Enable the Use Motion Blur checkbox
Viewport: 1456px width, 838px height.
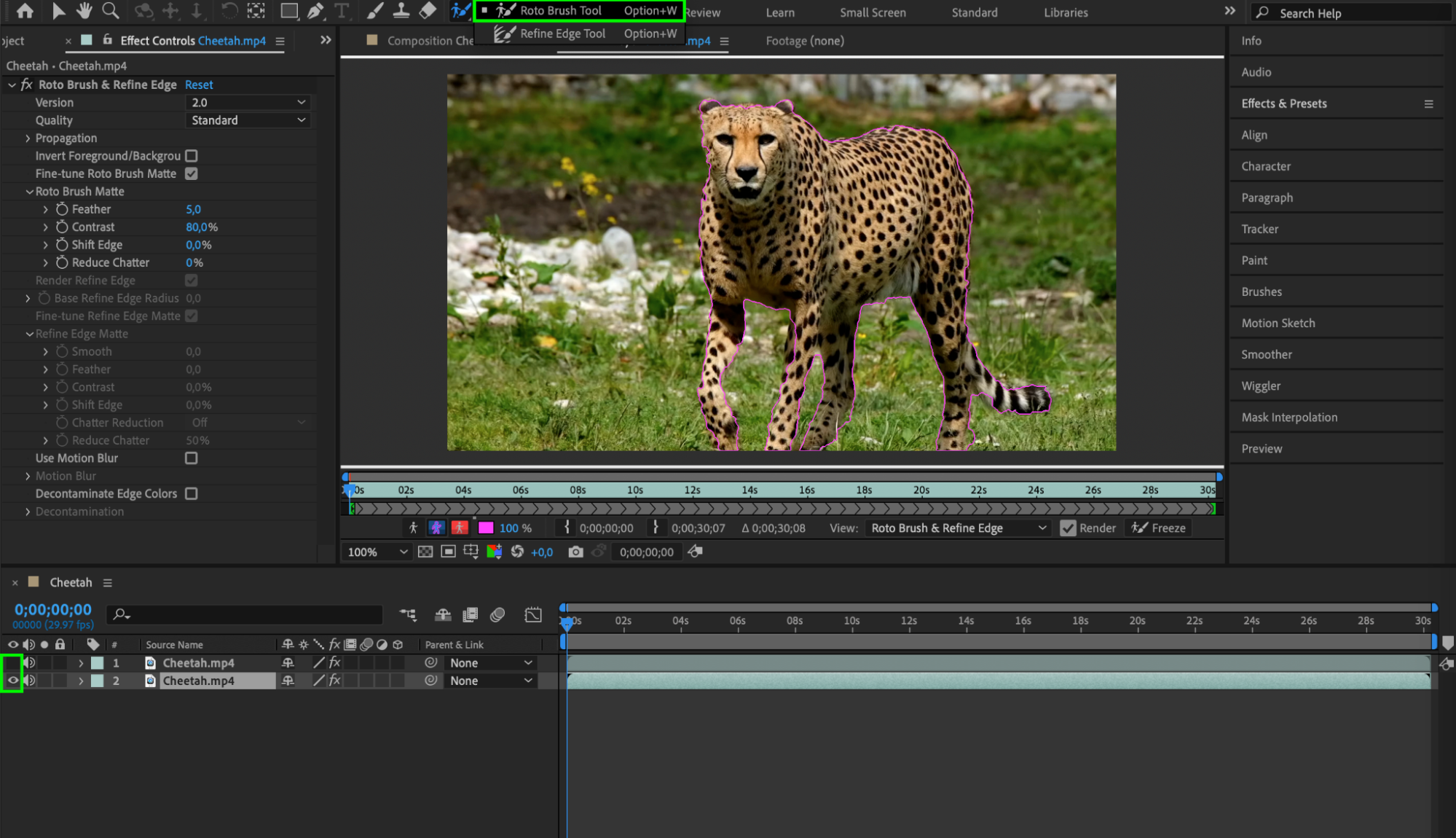pyautogui.click(x=191, y=458)
